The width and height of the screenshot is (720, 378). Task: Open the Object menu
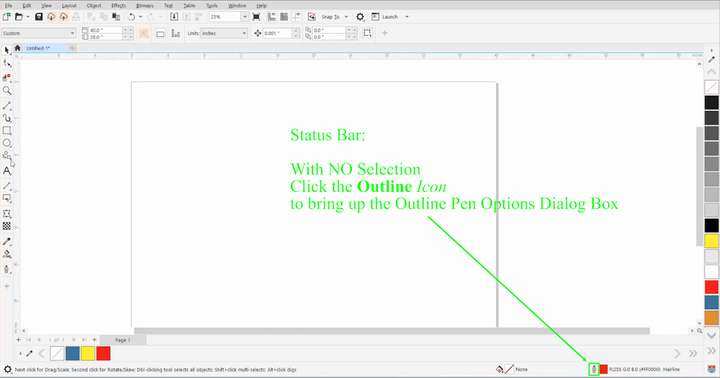(x=94, y=6)
